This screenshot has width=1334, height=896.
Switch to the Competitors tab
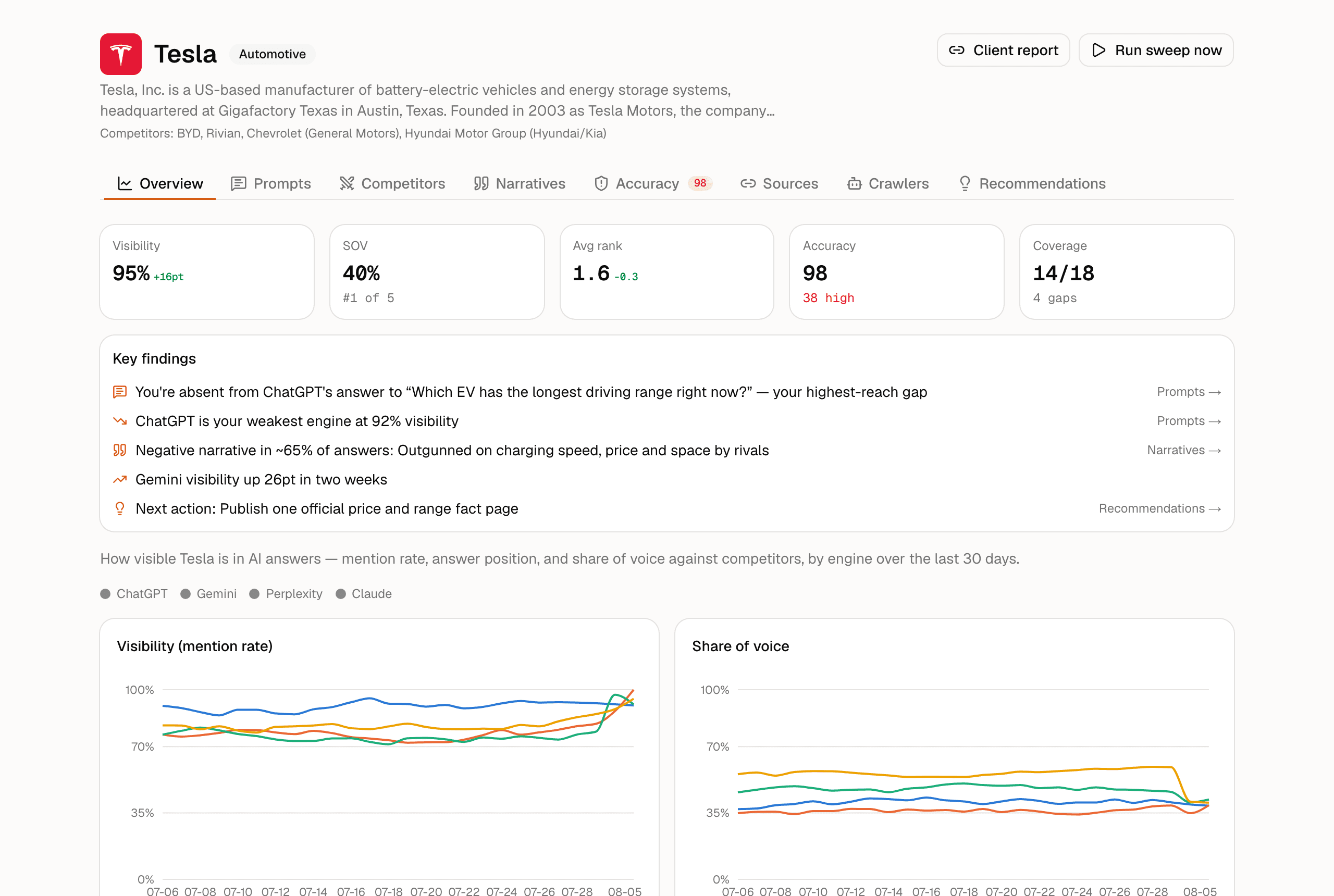click(x=392, y=183)
